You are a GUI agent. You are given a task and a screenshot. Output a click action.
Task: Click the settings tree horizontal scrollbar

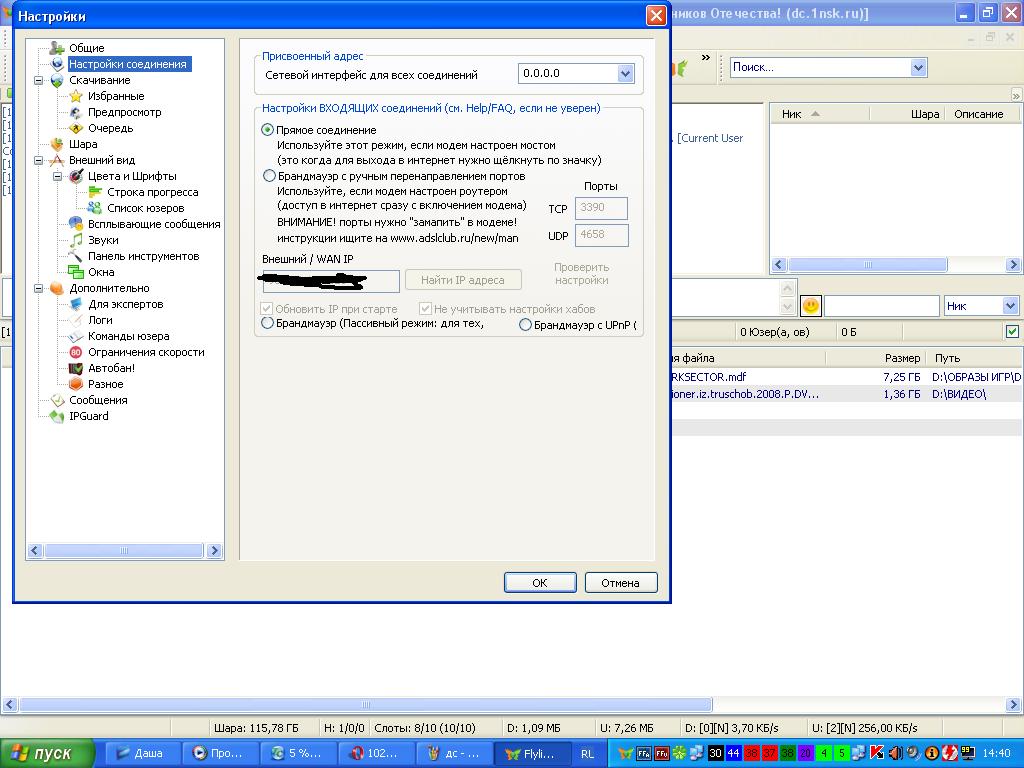(126, 550)
